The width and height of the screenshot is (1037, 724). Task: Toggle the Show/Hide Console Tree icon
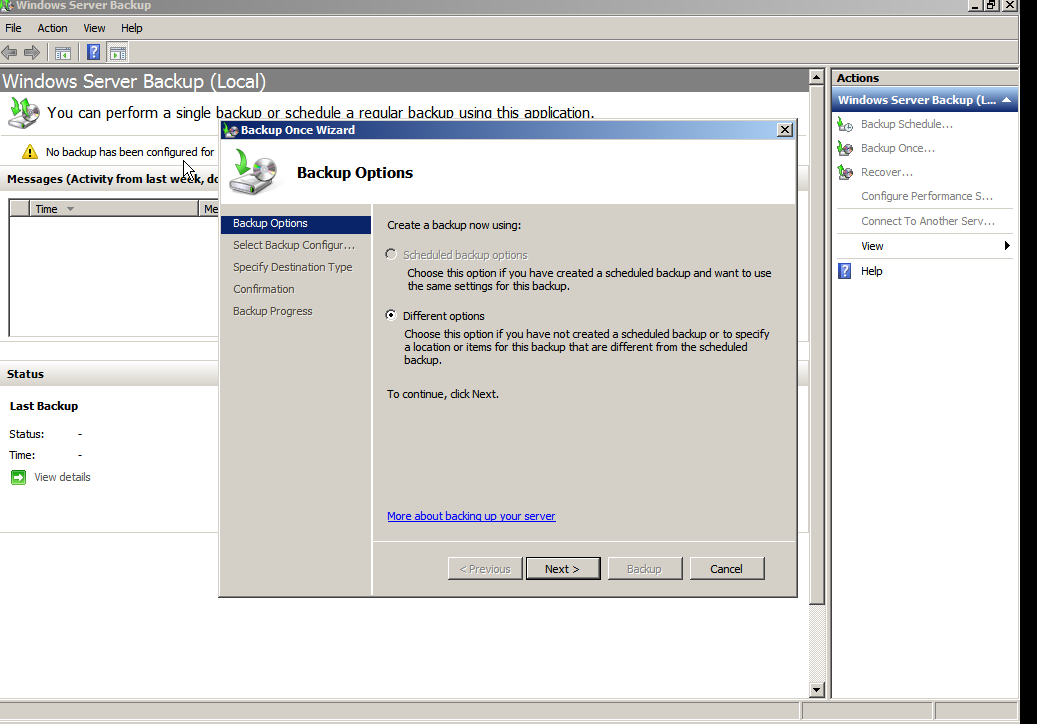tap(63, 53)
